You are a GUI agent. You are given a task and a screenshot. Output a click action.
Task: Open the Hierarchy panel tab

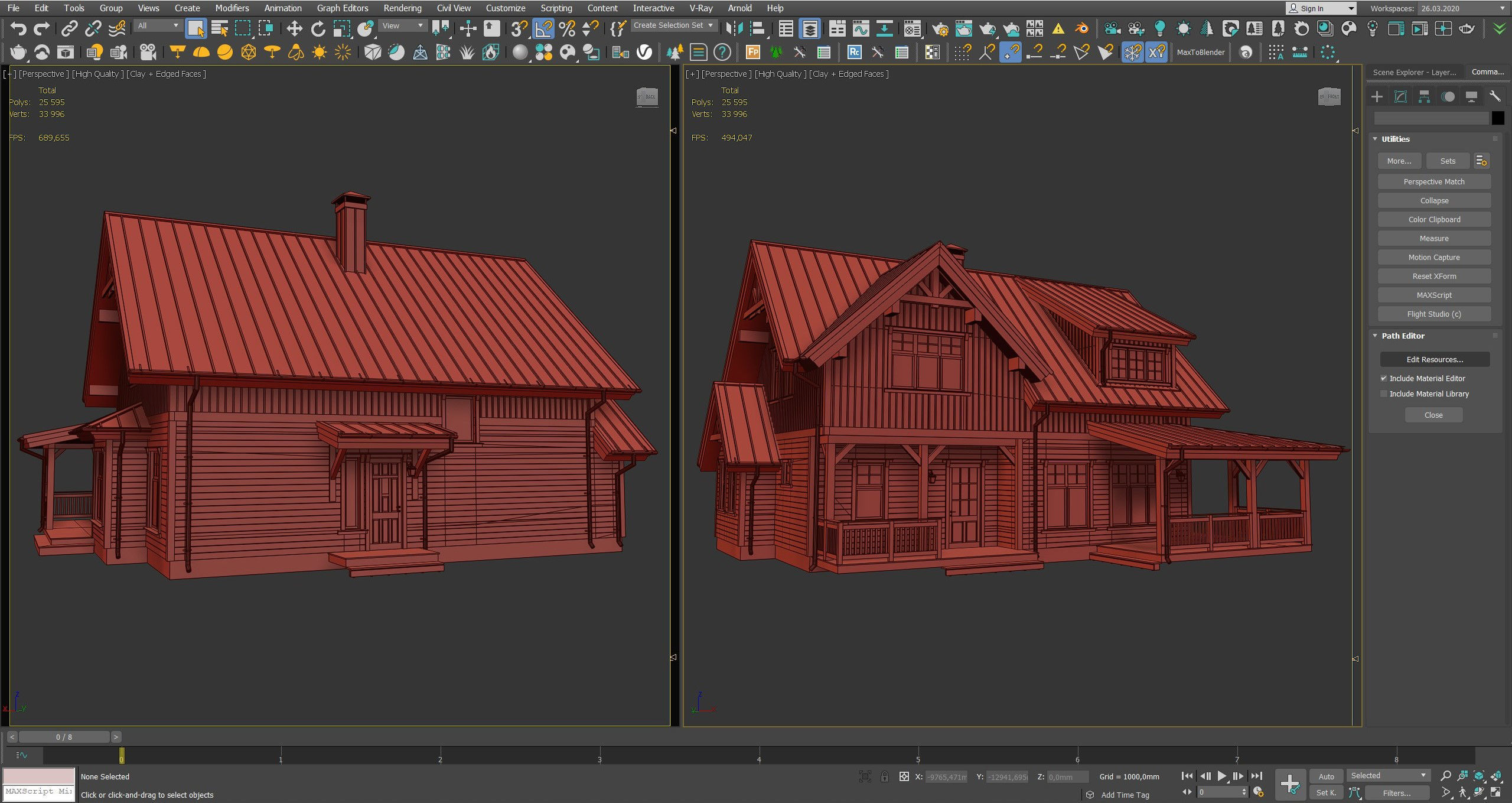tap(1424, 96)
